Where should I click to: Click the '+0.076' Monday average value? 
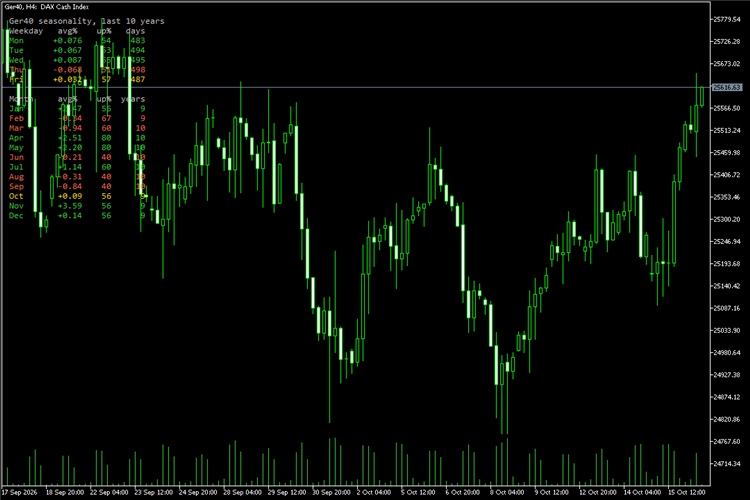67,41
